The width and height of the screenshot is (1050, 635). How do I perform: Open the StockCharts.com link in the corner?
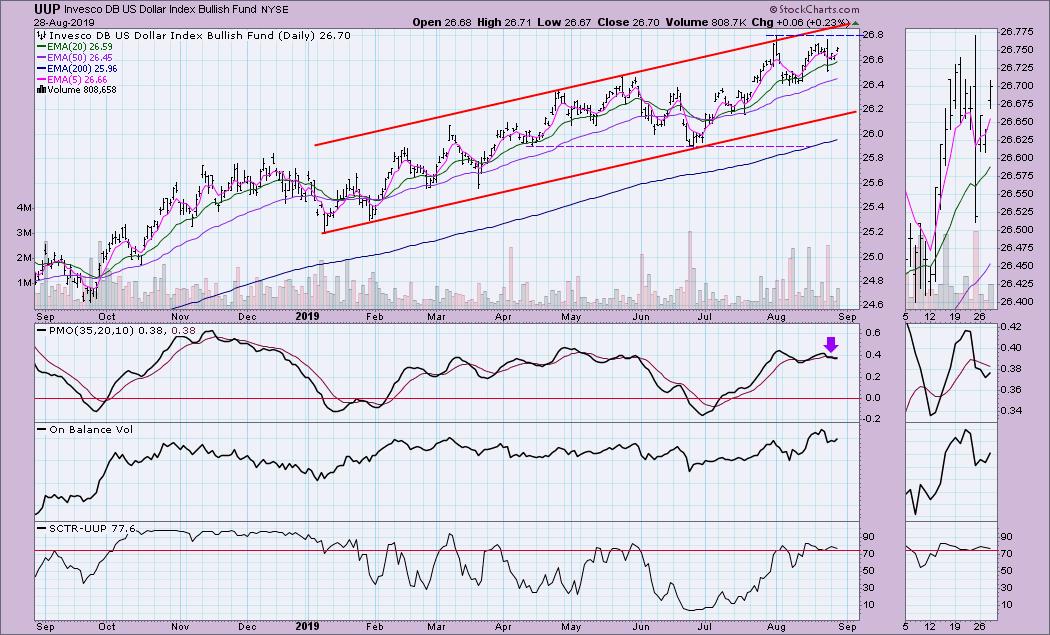click(814, 9)
